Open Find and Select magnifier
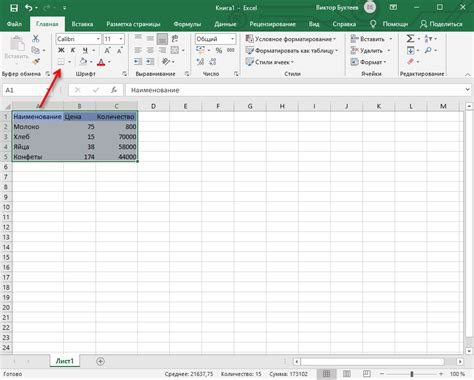474x380 pixels. [428, 50]
